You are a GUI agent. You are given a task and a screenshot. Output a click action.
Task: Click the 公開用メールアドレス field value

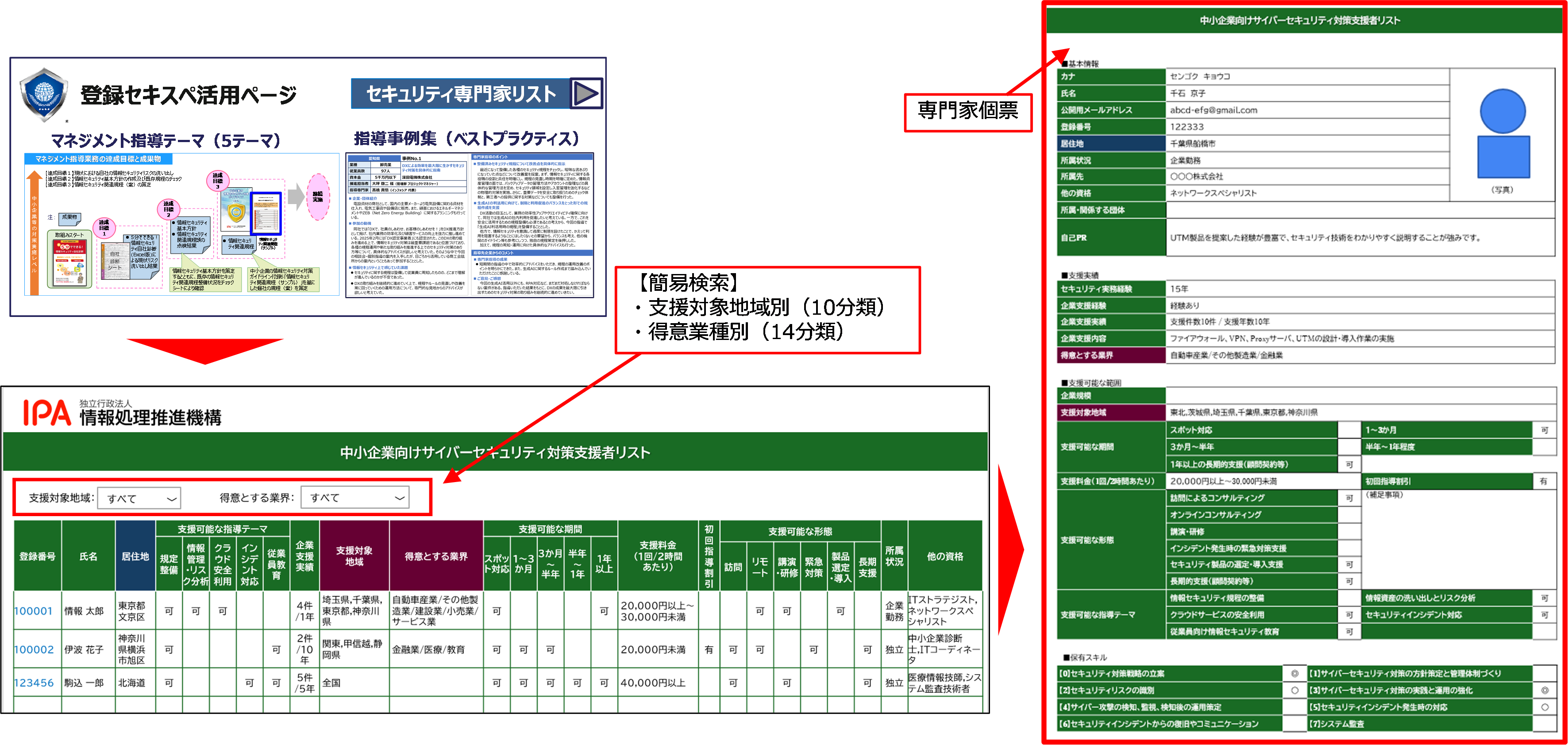[1213, 110]
